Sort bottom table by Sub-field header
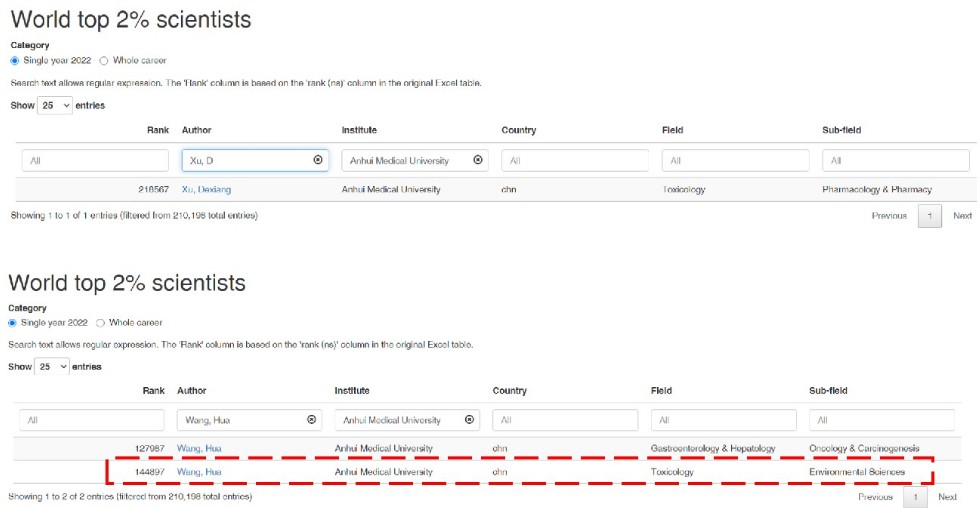This screenshot has width=980, height=508. tap(828, 391)
